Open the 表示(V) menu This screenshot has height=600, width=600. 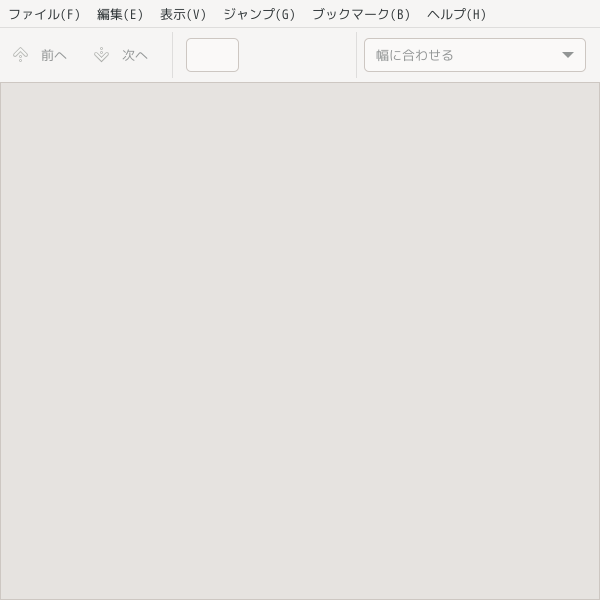coord(183,14)
